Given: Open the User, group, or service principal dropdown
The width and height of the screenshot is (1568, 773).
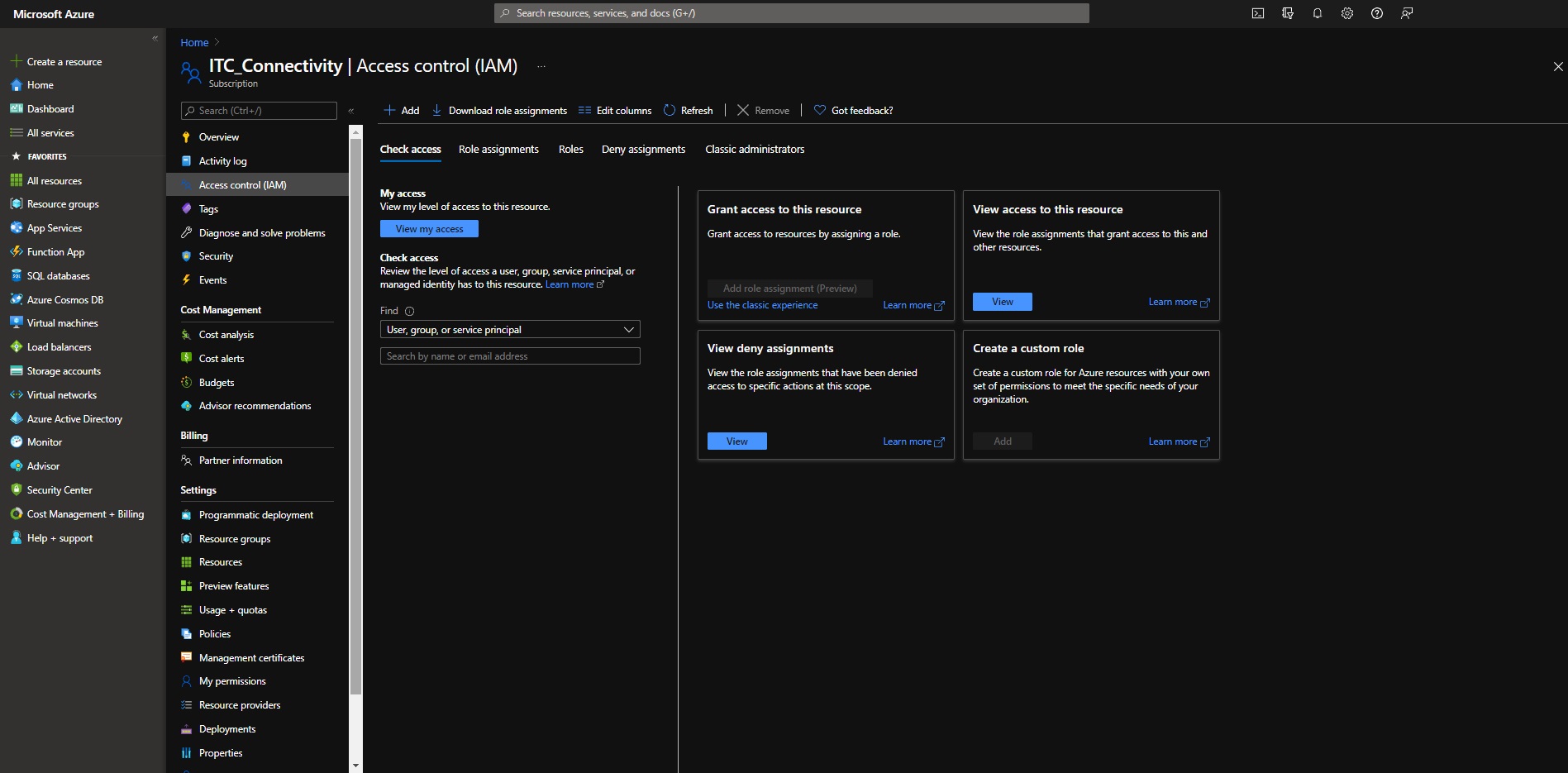Looking at the screenshot, I should pyautogui.click(x=509, y=330).
